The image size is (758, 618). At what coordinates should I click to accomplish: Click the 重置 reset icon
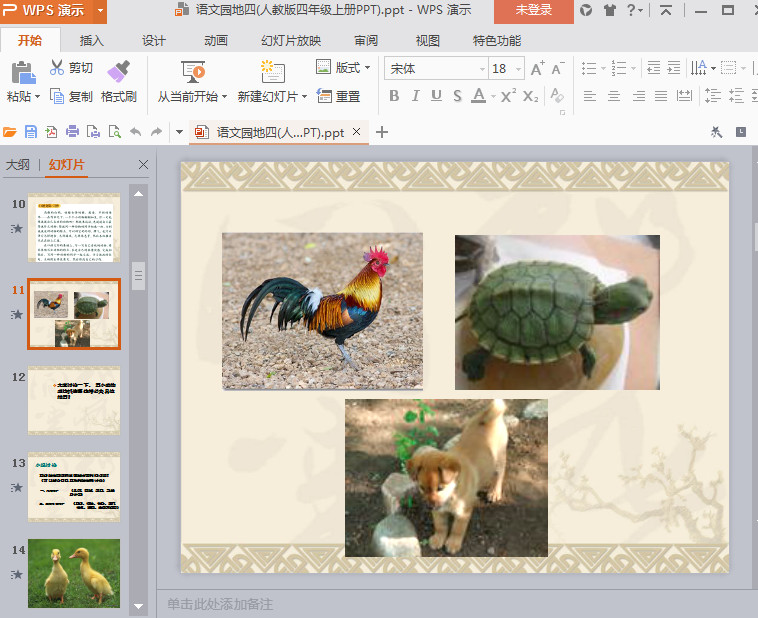pos(324,97)
